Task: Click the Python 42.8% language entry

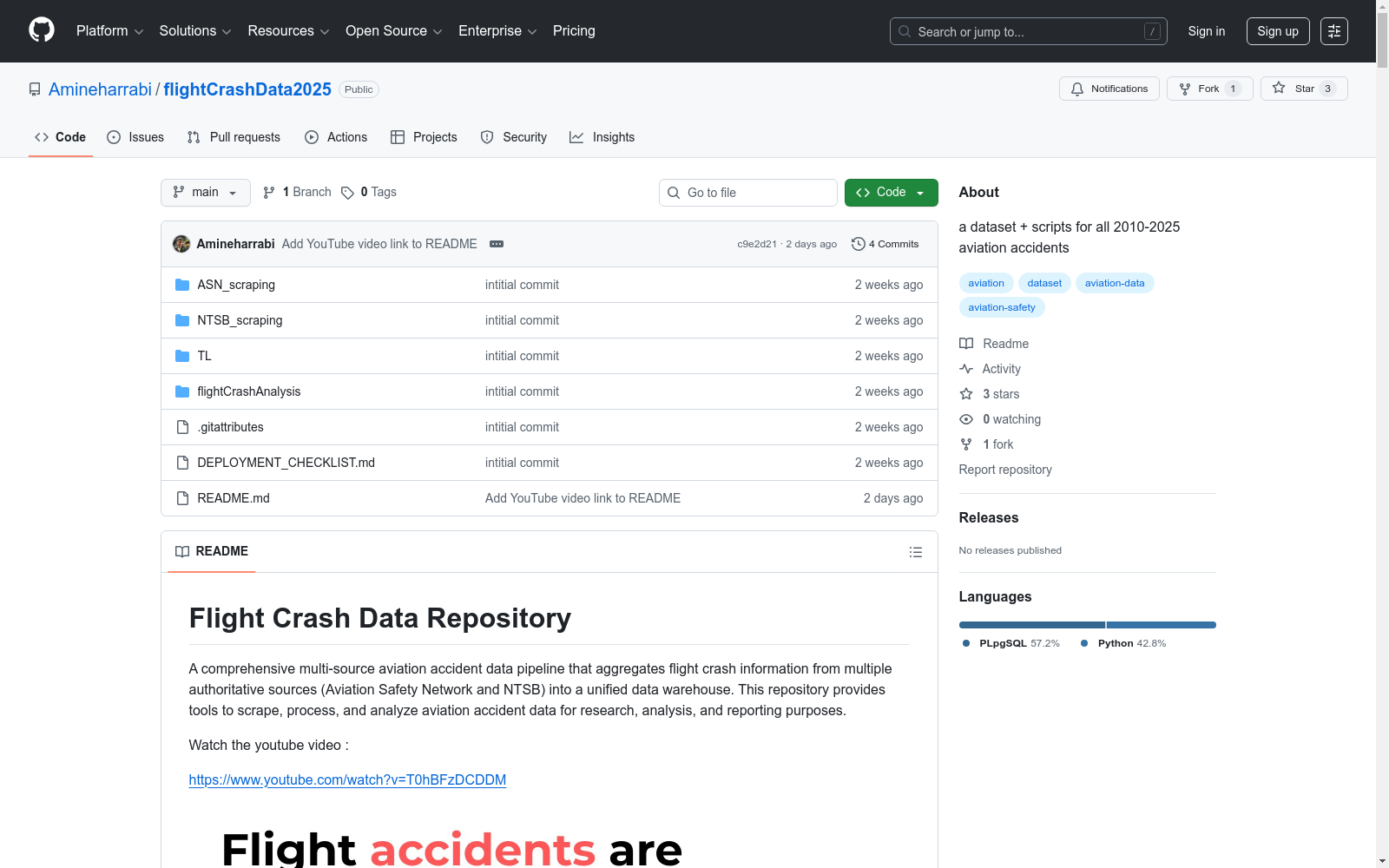Action: coord(1123,643)
